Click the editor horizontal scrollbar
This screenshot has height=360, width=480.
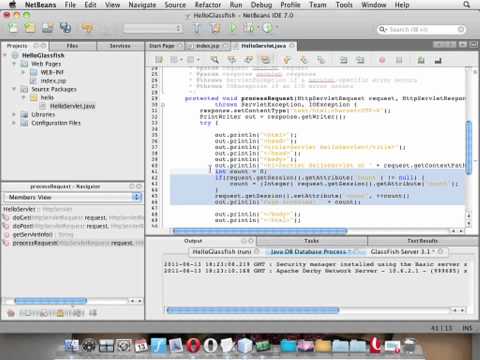click(x=260, y=231)
